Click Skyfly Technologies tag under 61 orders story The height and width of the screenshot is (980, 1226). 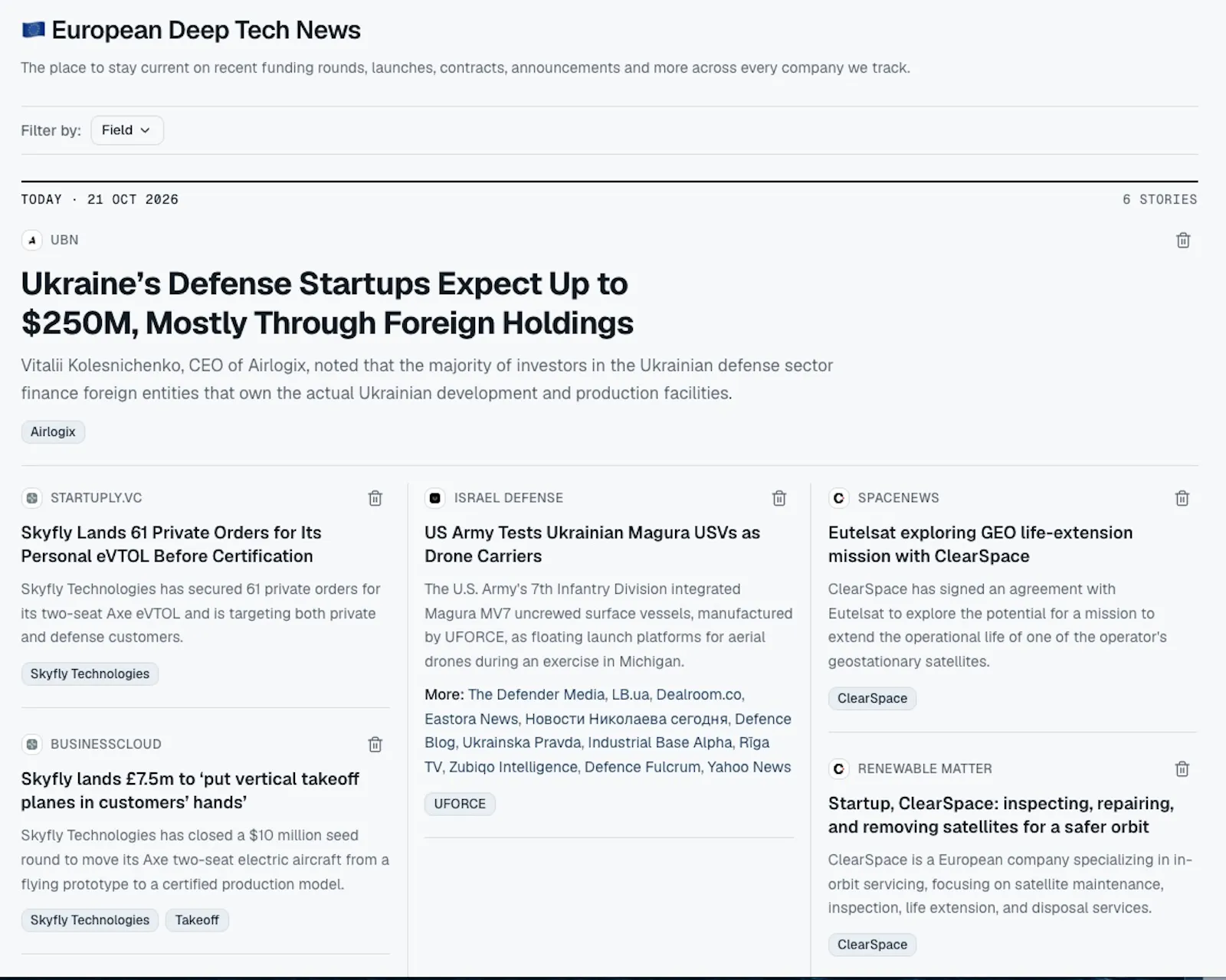click(90, 674)
